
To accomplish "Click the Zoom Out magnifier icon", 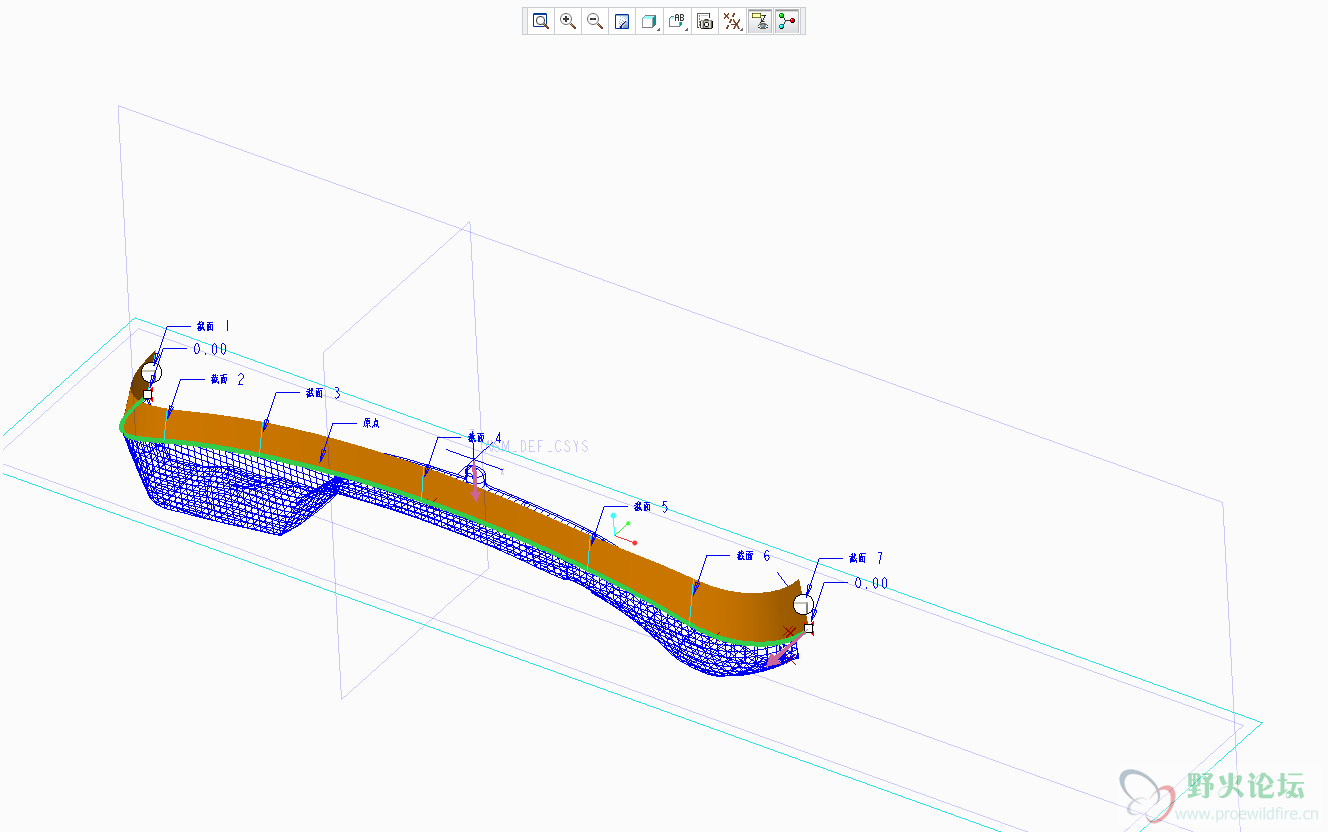I will 595,21.
